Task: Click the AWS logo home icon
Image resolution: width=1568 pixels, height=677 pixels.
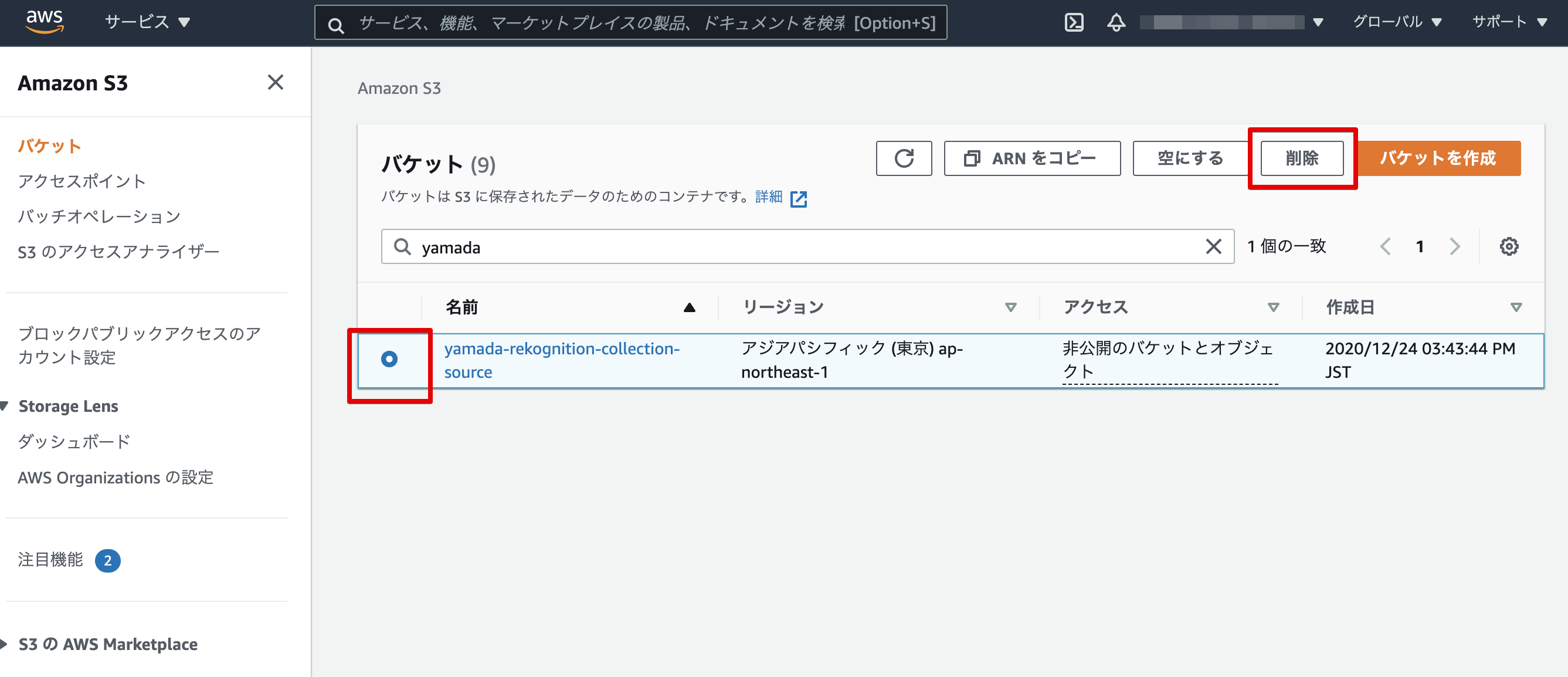Action: [45, 21]
